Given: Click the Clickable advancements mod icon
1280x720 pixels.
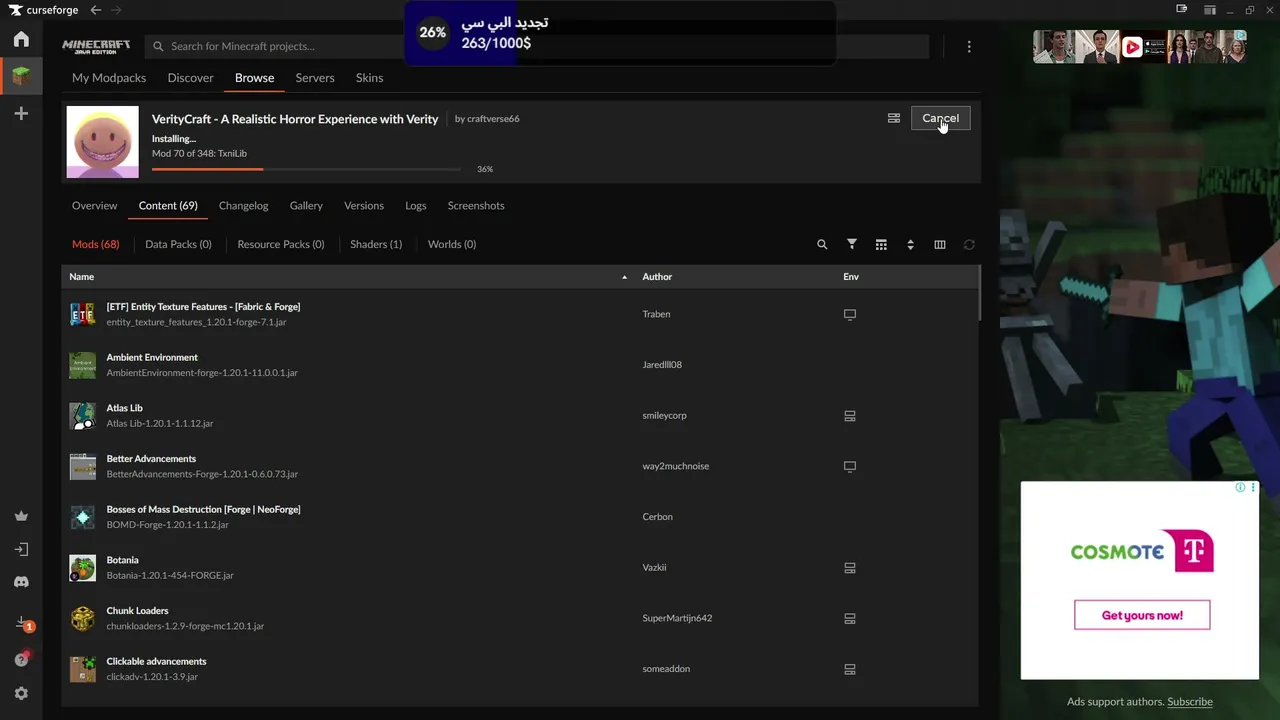Looking at the screenshot, I should point(83,669).
